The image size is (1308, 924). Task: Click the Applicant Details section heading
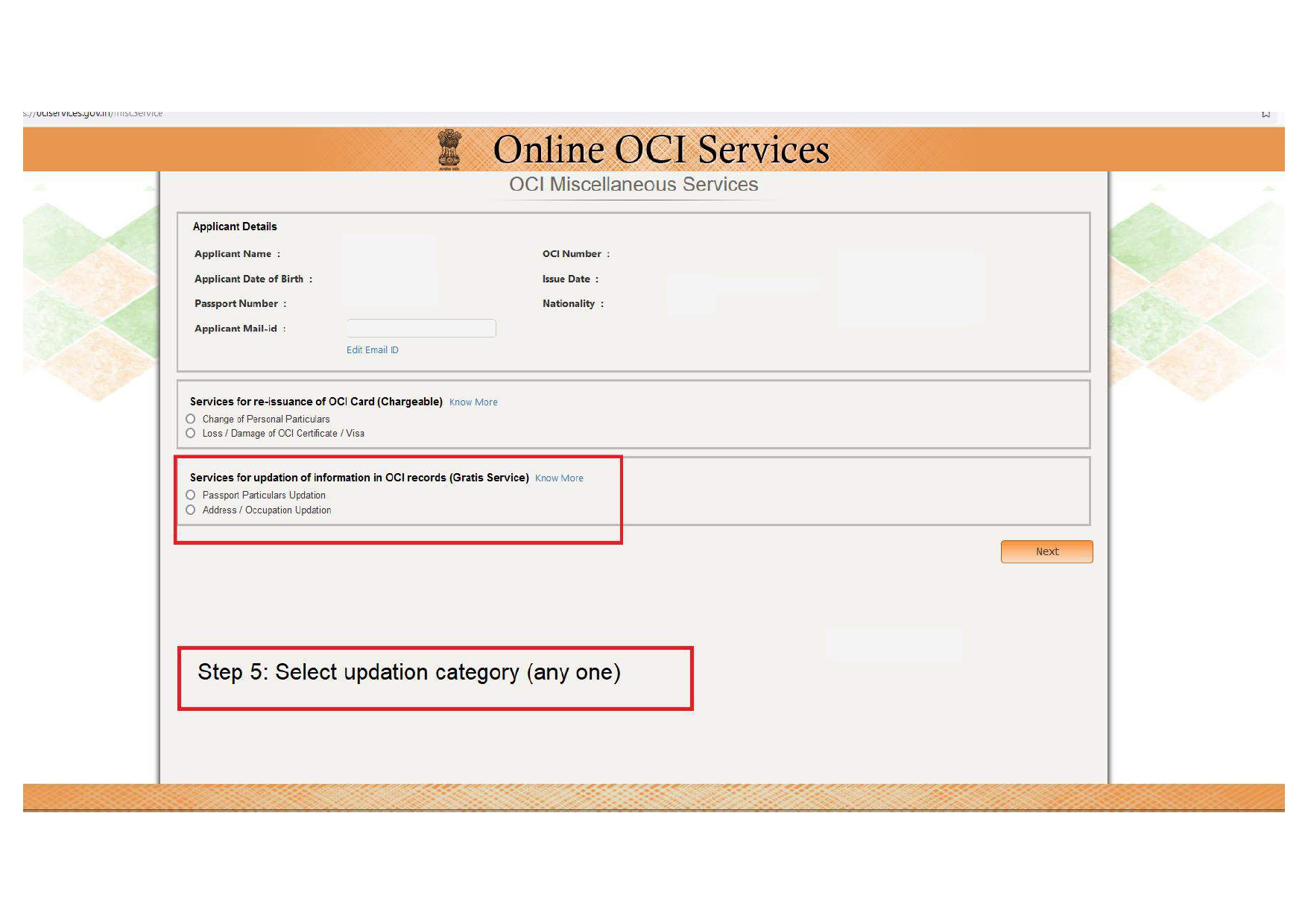[x=235, y=227]
